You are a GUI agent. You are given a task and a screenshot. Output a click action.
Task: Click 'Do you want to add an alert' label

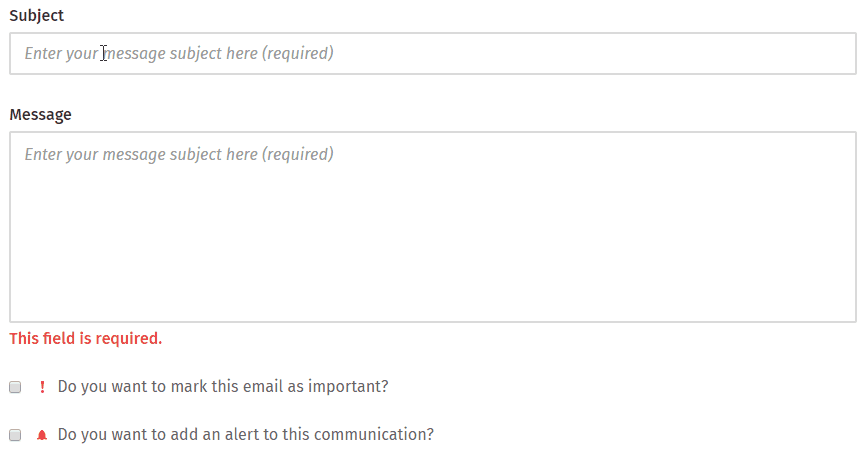[245, 434]
